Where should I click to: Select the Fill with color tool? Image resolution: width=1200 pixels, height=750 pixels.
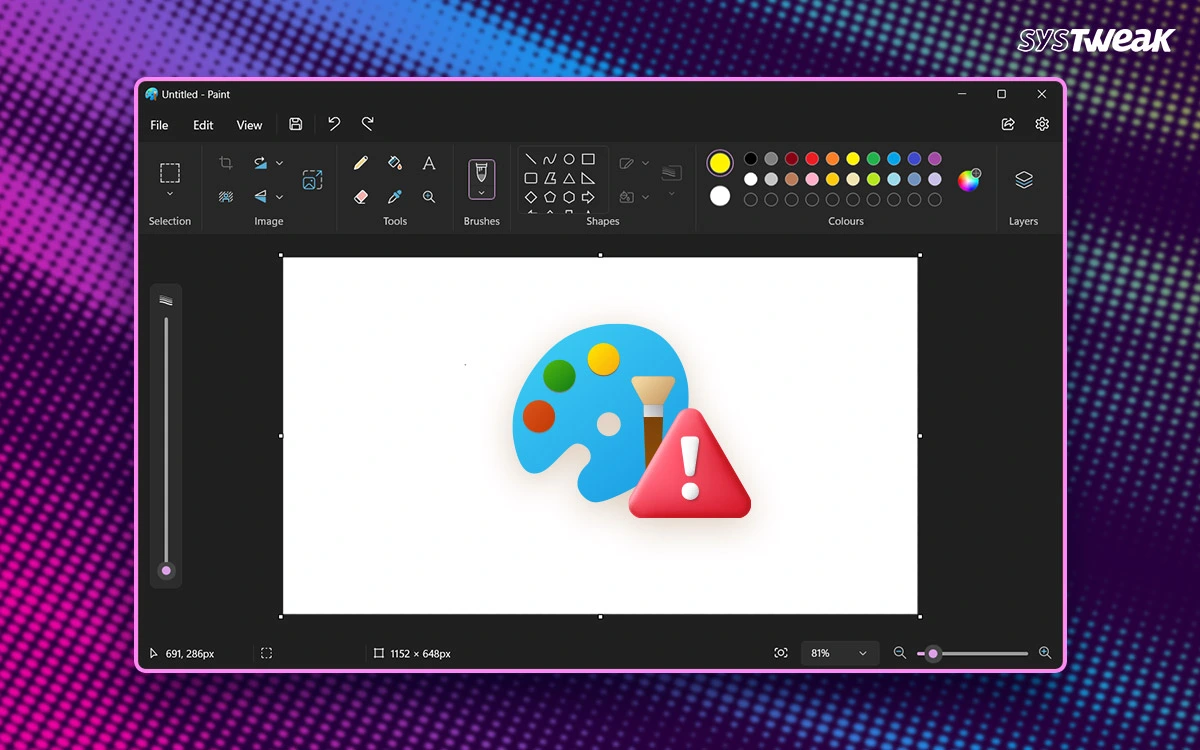(396, 163)
